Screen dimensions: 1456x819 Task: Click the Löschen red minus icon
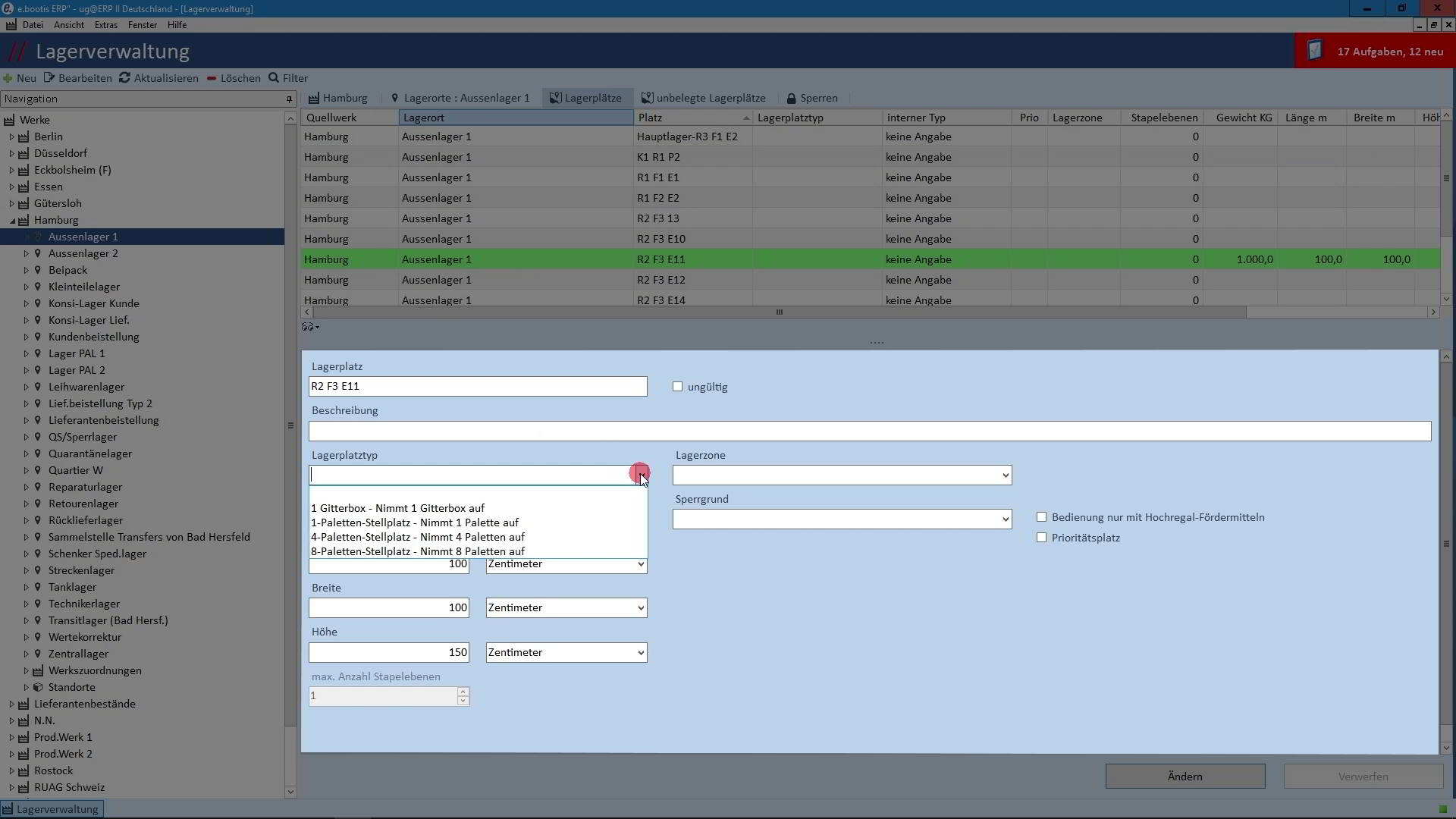[211, 78]
